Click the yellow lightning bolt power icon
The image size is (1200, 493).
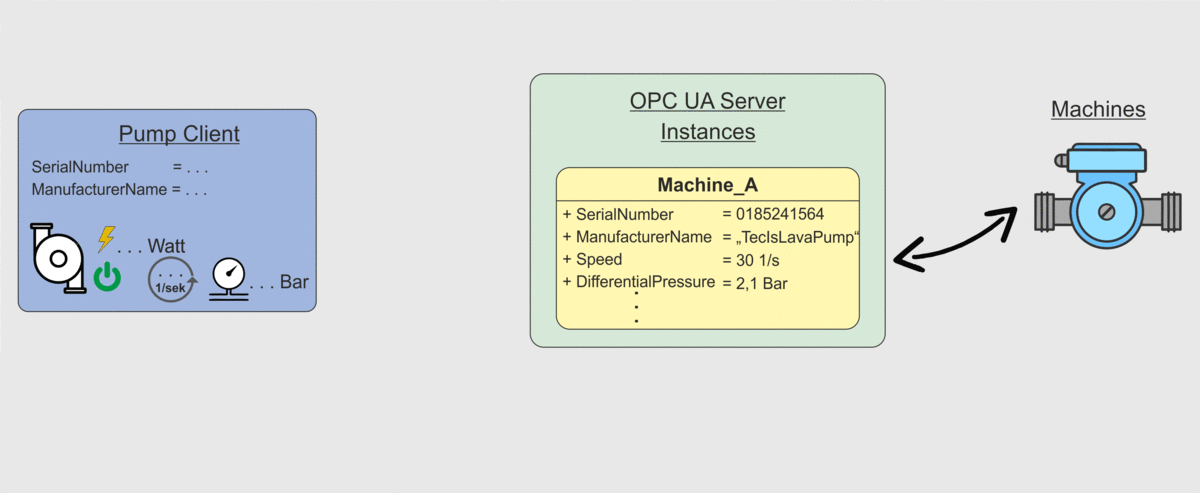106,239
